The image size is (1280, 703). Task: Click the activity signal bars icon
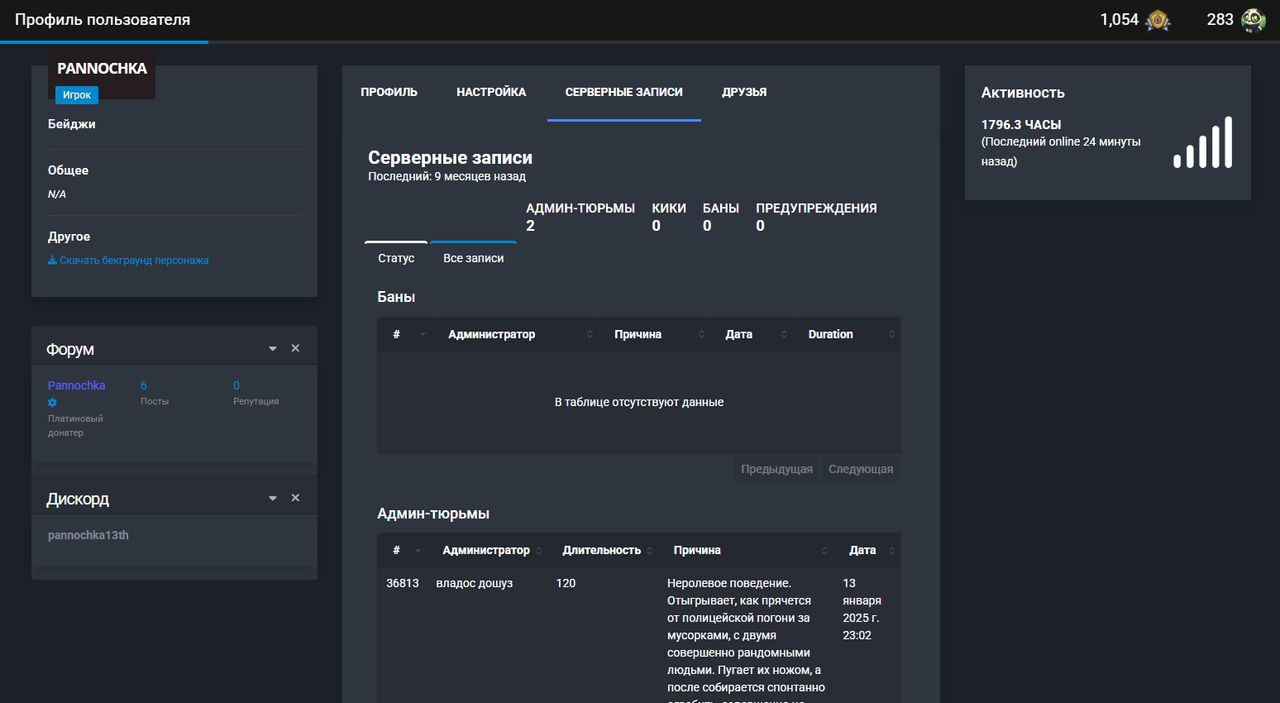point(1203,142)
